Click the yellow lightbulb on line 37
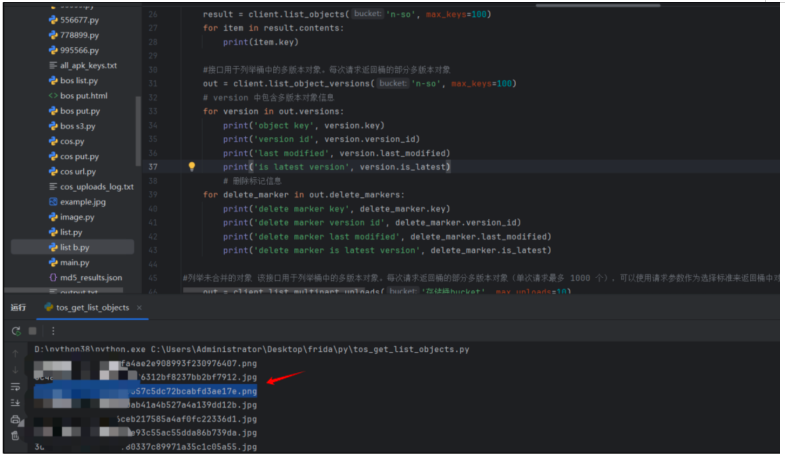Viewport: 785px width, 456px height. [x=191, y=167]
